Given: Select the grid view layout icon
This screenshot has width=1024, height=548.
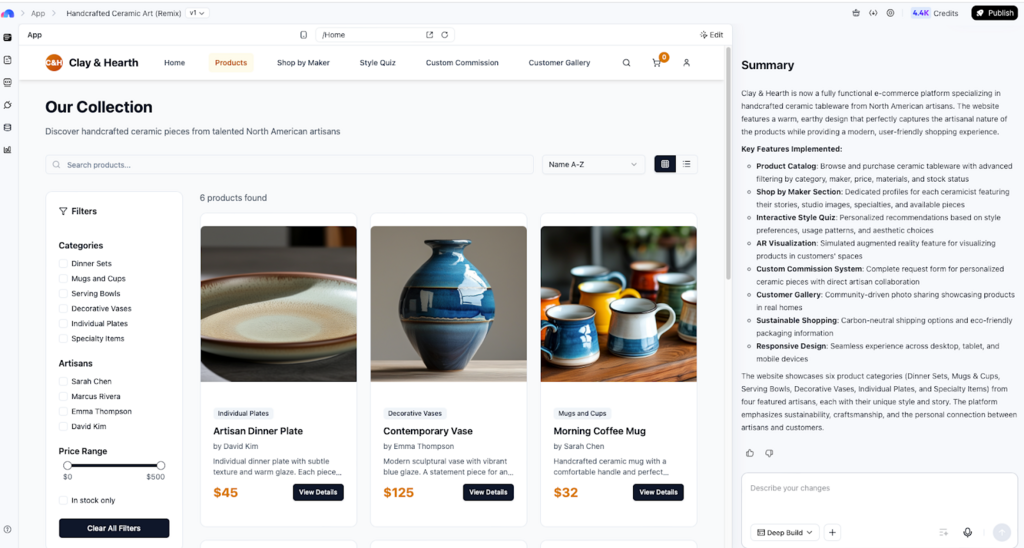Looking at the screenshot, I should tap(664, 164).
